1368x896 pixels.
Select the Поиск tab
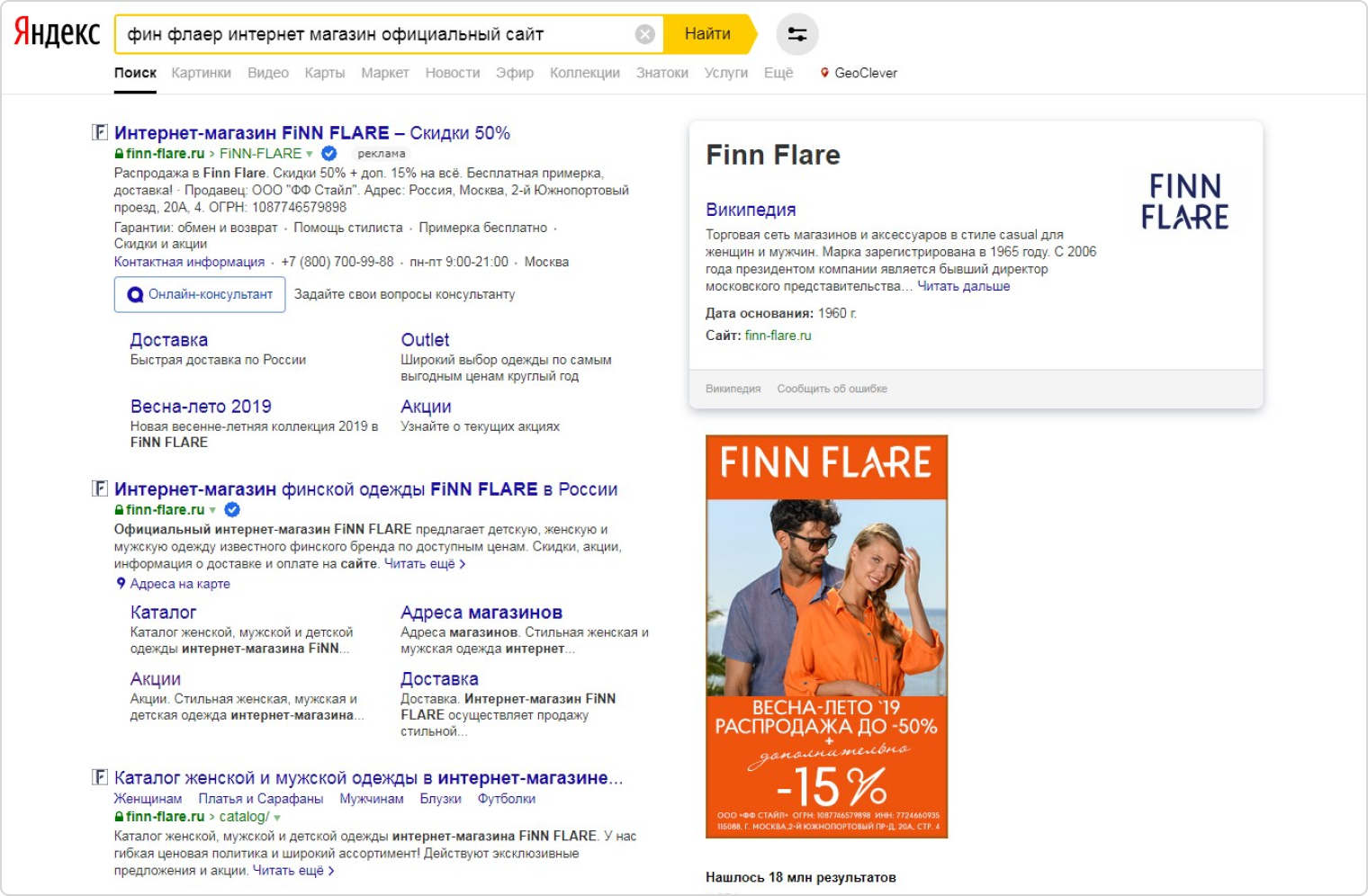(x=135, y=73)
